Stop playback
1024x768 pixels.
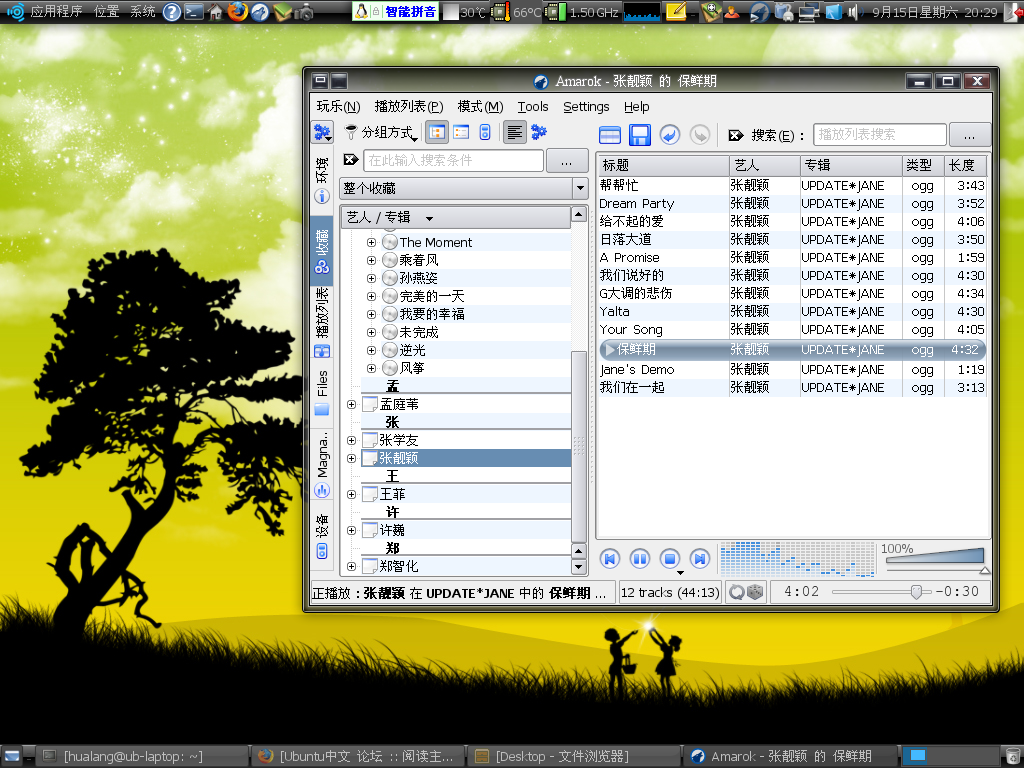pyautogui.click(x=669, y=559)
